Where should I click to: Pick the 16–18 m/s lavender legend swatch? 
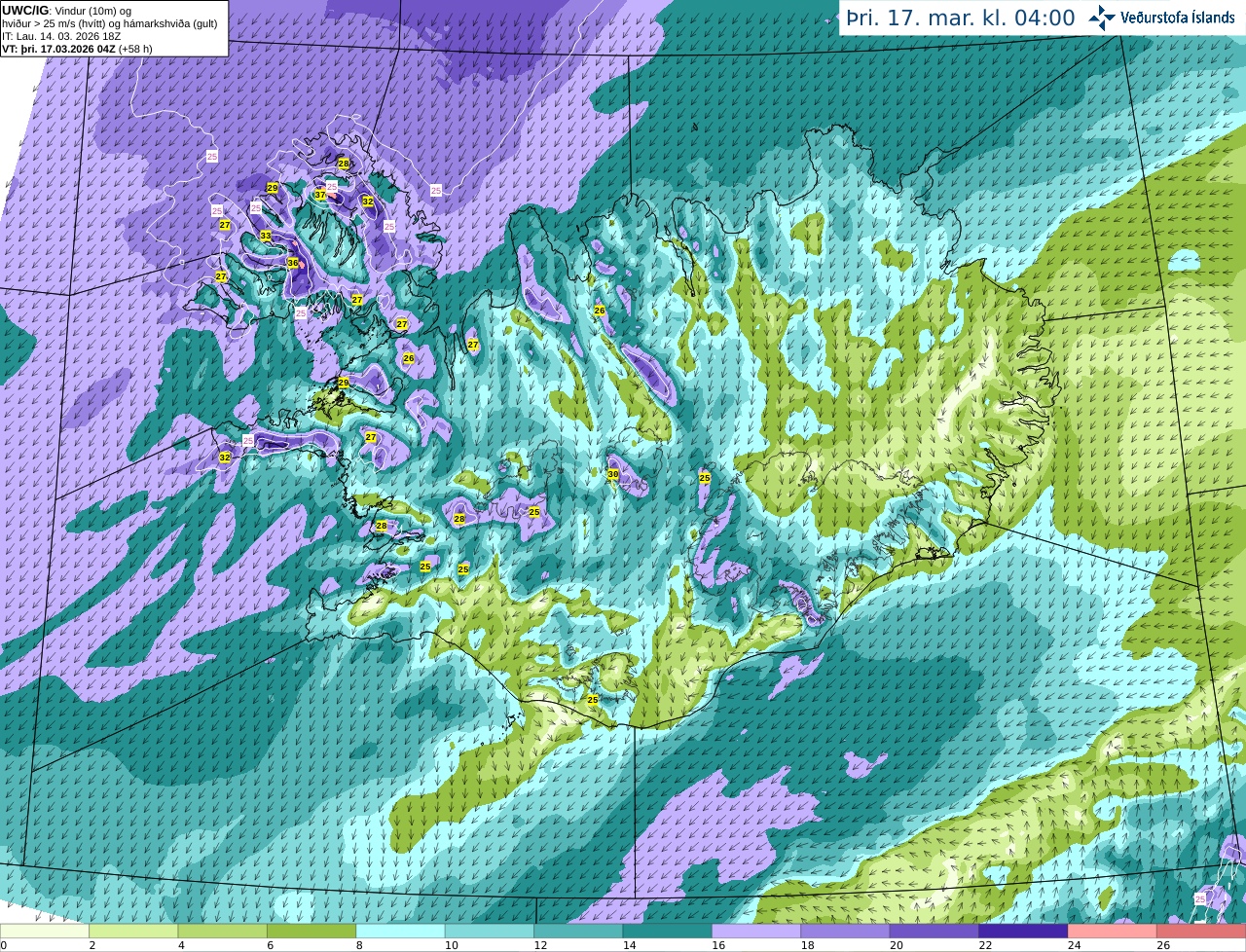756,932
